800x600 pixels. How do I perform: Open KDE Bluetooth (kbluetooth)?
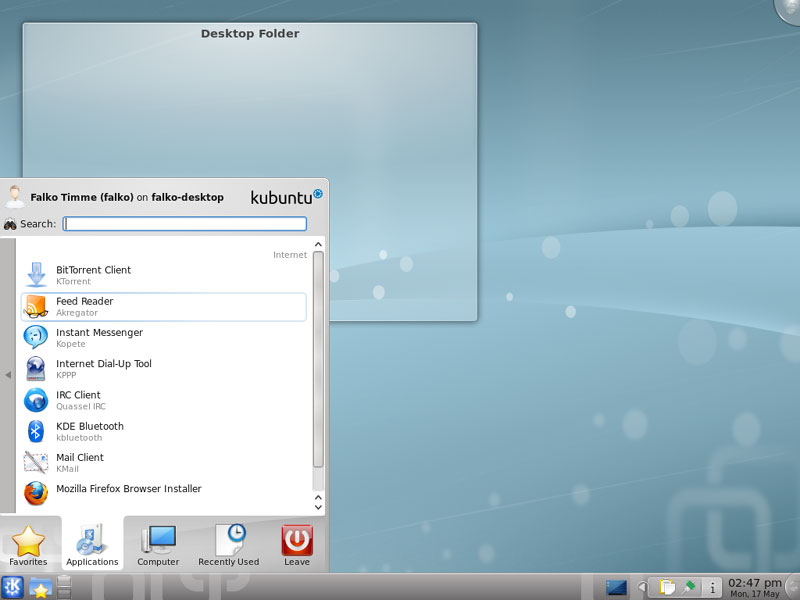coord(163,431)
